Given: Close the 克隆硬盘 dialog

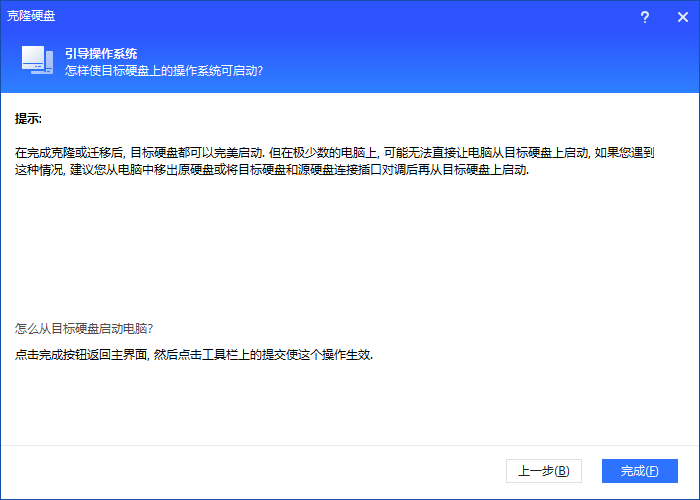Looking at the screenshot, I should point(683,17).
